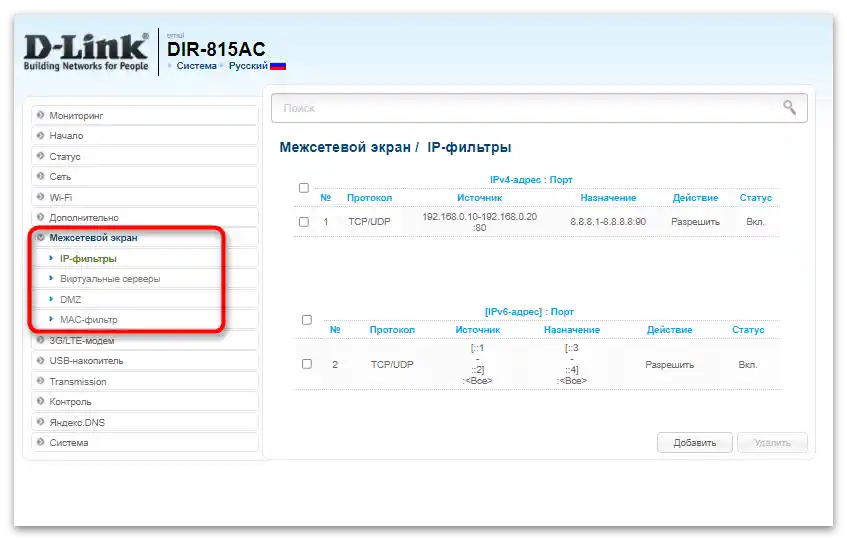This screenshot has width=847, height=540.
Task: Click the Удалить button
Action: (x=772, y=443)
